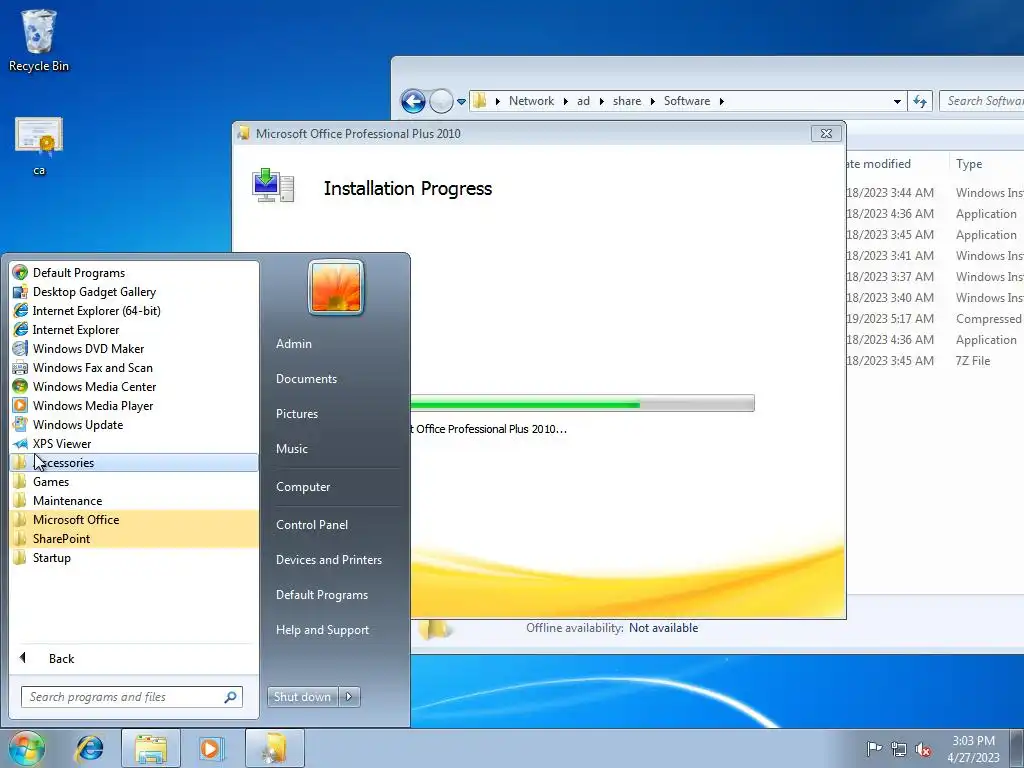This screenshot has width=1024, height=768.
Task: Click the network tray icon
Action: click(899, 749)
